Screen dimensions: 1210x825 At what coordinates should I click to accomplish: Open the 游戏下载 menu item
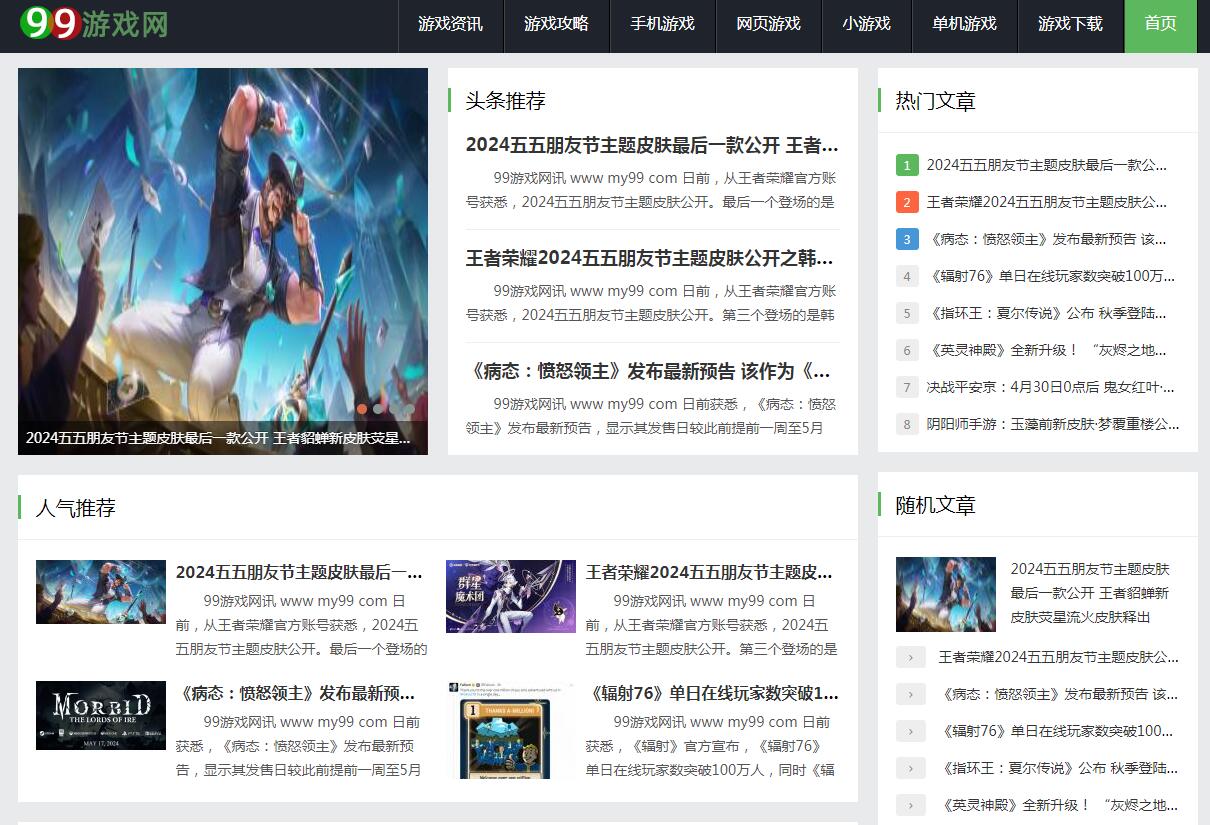(x=1071, y=24)
